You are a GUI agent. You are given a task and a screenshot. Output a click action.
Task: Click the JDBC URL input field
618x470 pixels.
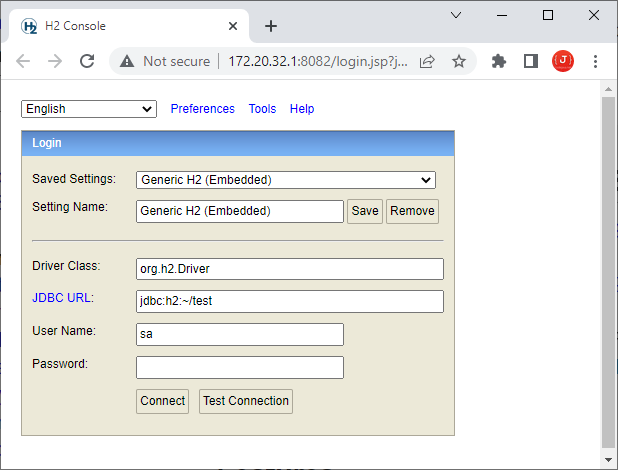click(290, 302)
